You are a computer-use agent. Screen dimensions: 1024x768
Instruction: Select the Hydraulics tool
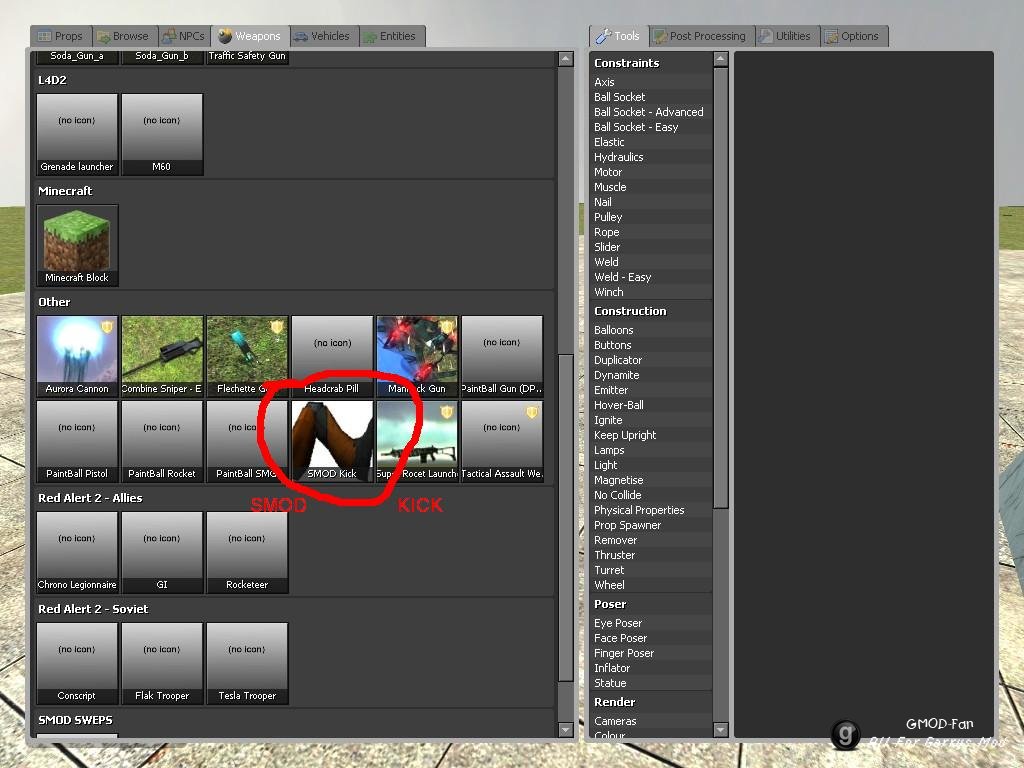(650, 157)
